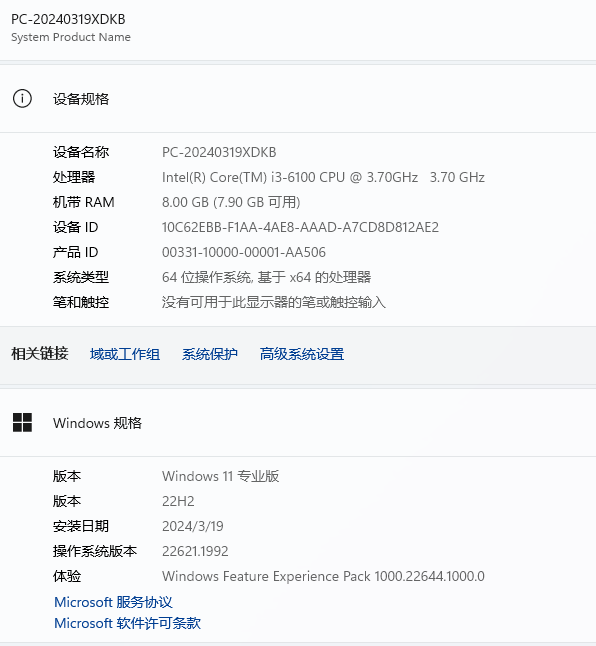
Task: Open Microsoft 服务协议 link
Action: point(113,602)
